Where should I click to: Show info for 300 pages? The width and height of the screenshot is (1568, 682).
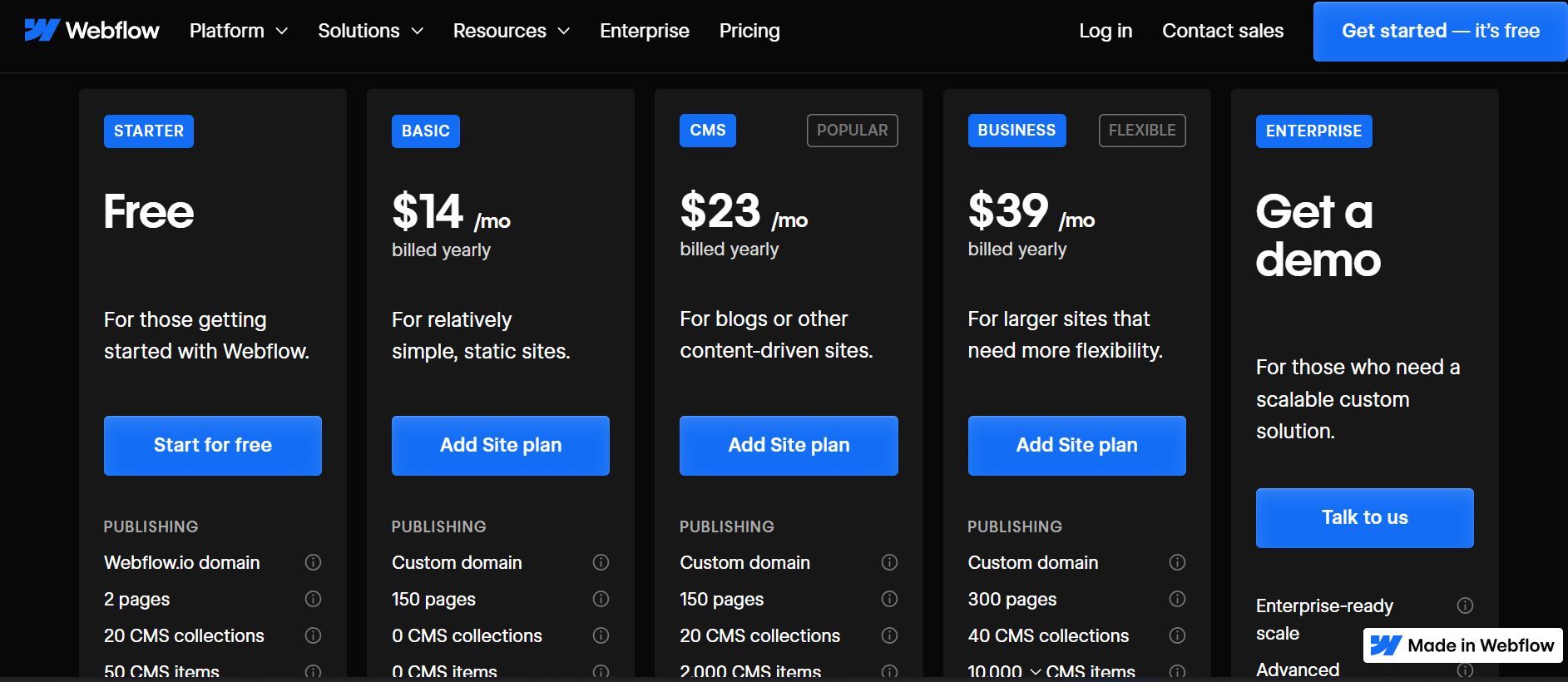(x=1177, y=599)
